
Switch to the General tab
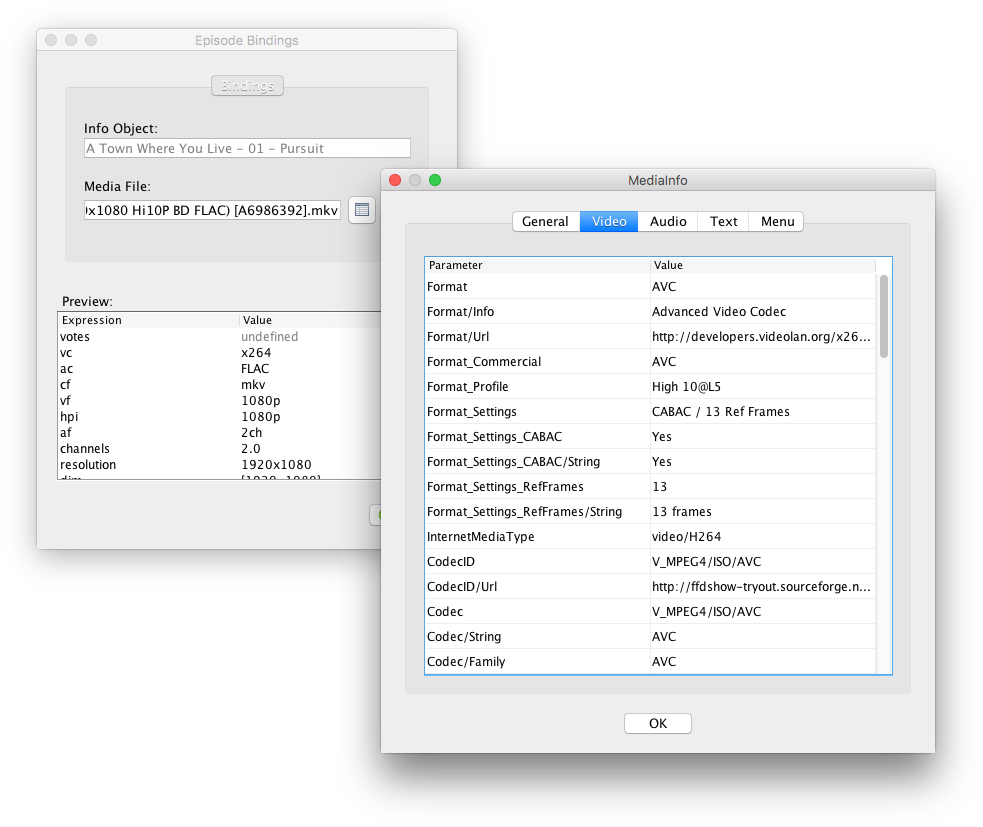545,221
